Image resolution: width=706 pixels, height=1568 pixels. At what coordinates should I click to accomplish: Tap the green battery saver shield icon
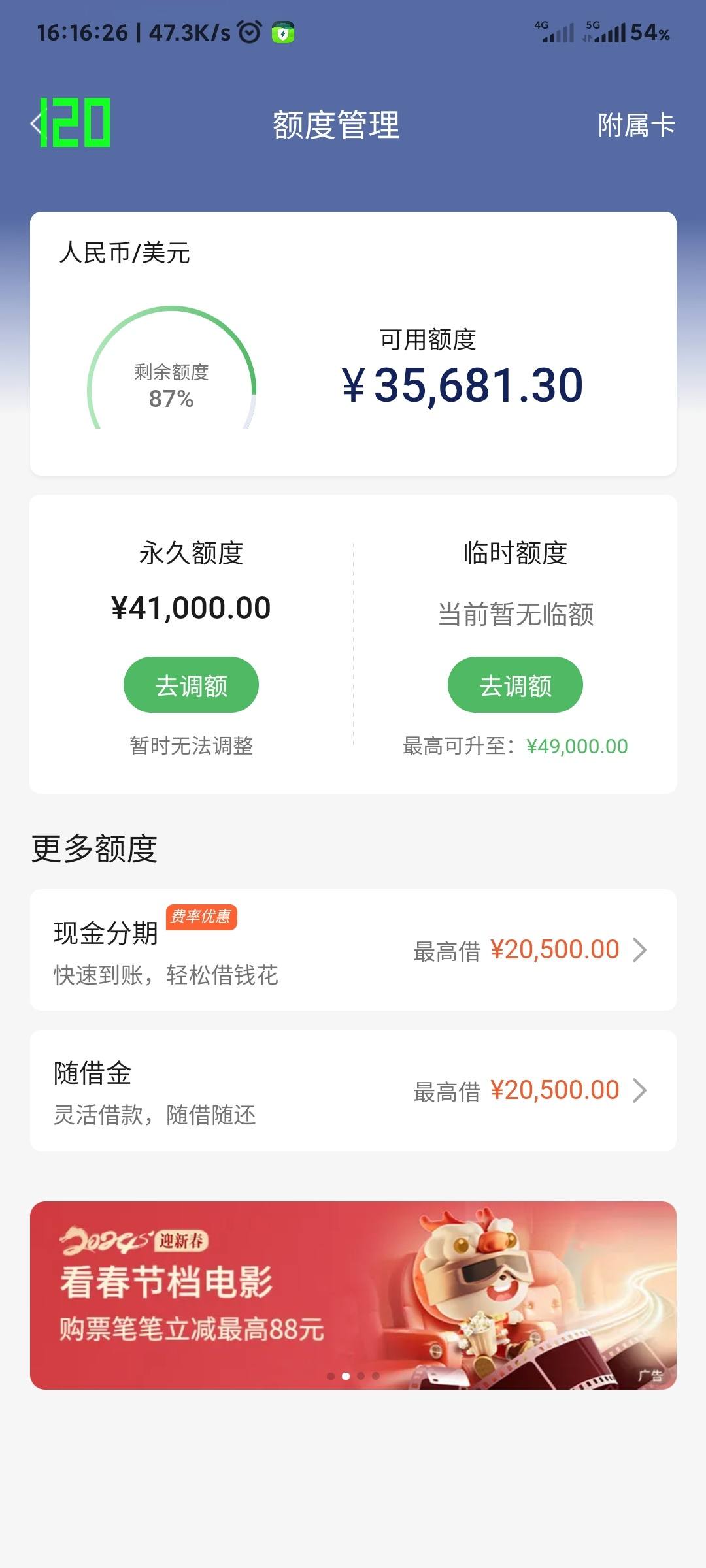283,32
